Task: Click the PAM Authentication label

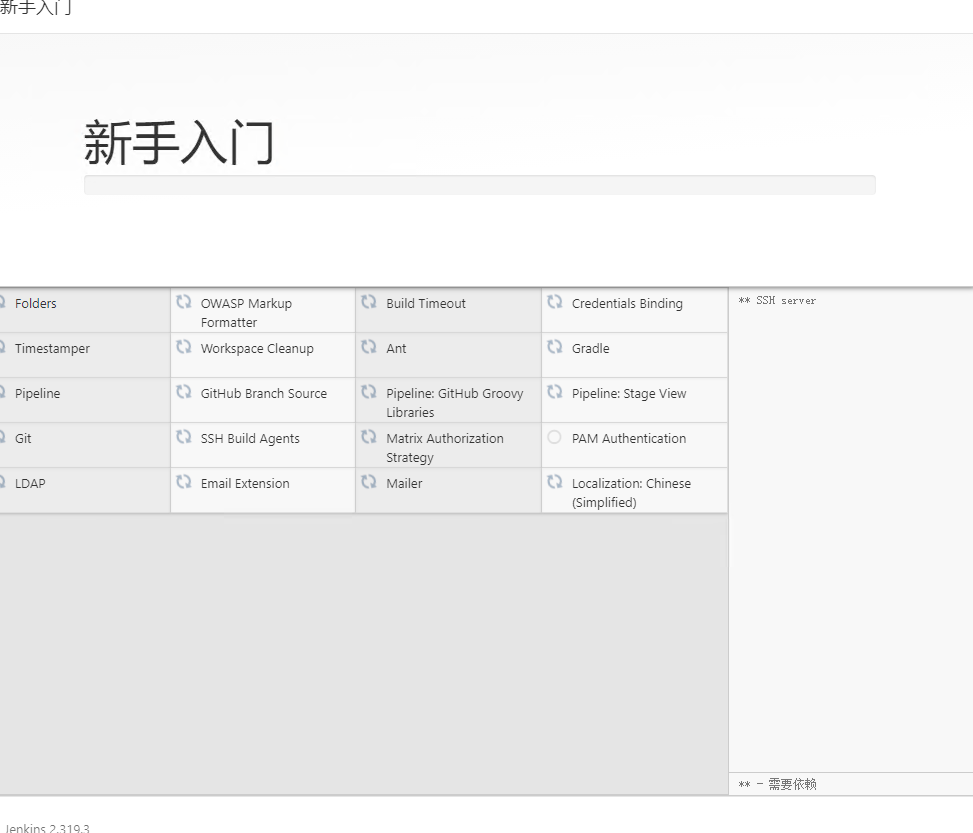Action: (629, 439)
